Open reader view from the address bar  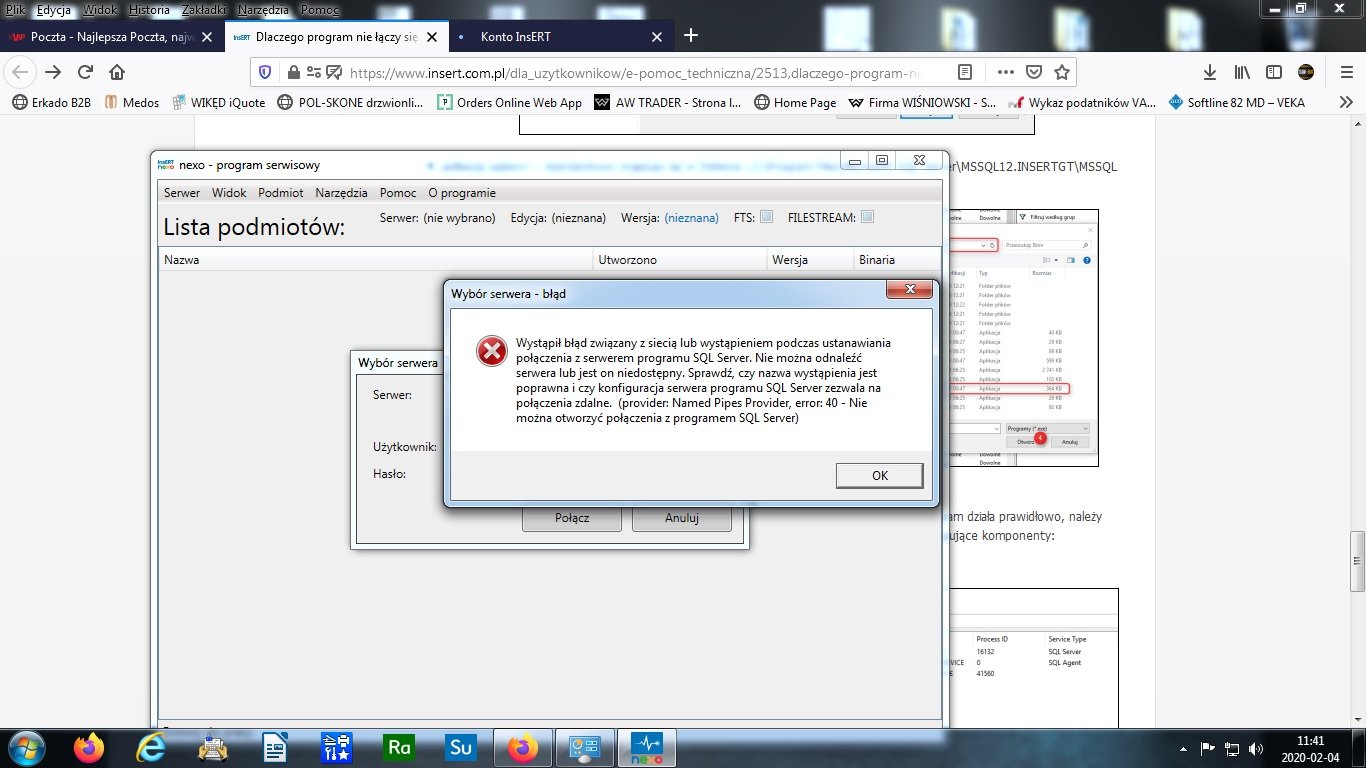pos(963,71)
